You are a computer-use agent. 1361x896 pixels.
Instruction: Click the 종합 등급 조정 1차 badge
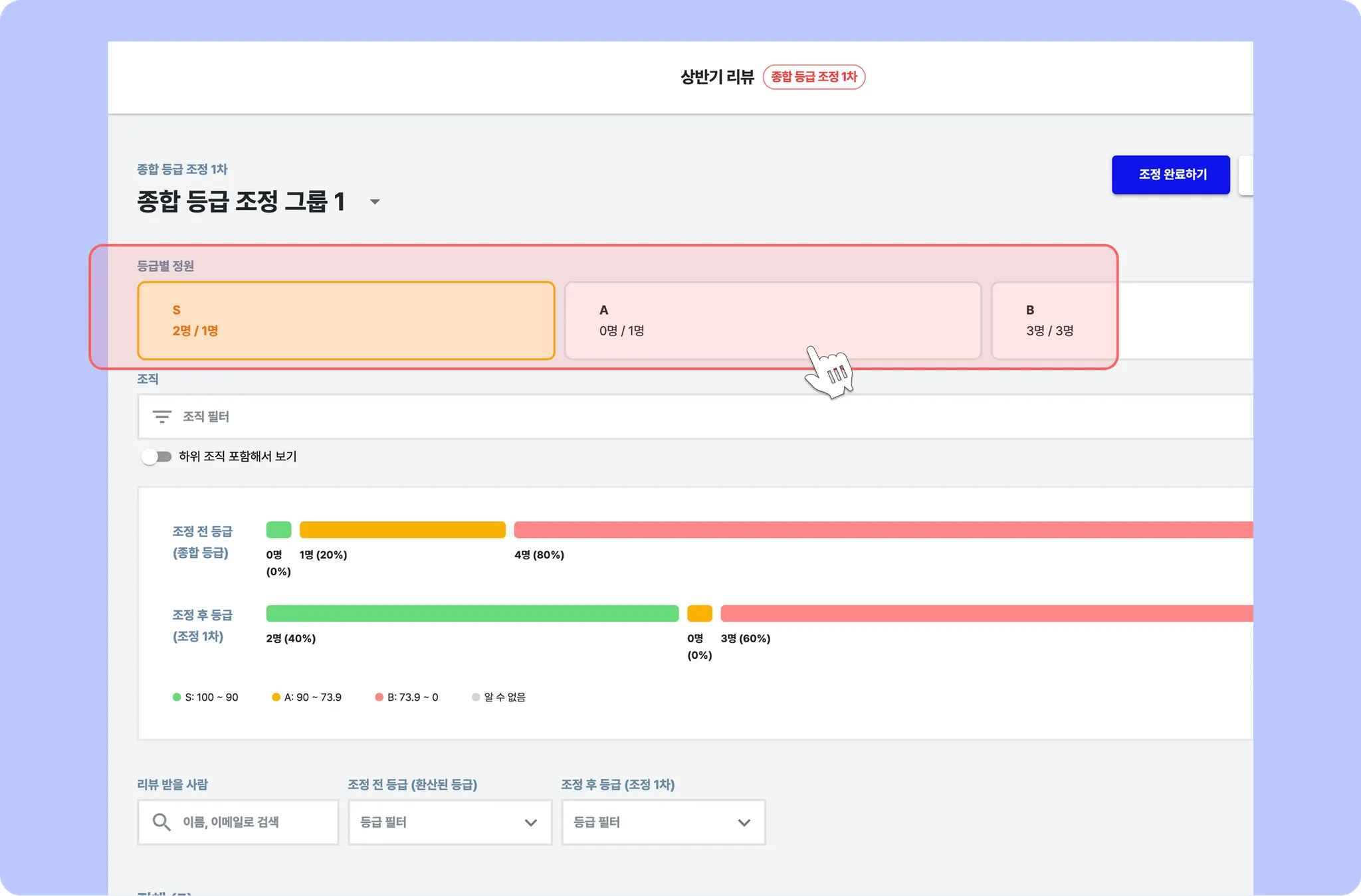[x=813, y=77]
